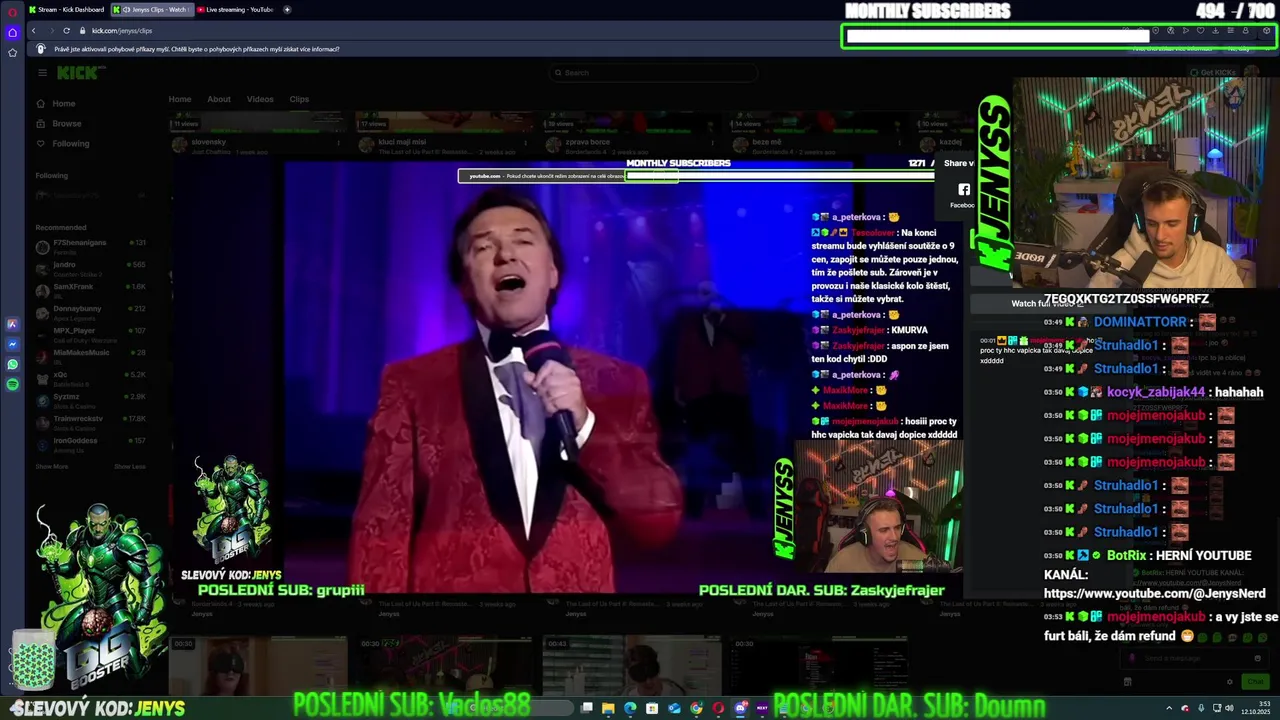Open Opera sidebar bookmarks star icon
This screenshot has width=1280, height=720.
click(x=12, y=52)
